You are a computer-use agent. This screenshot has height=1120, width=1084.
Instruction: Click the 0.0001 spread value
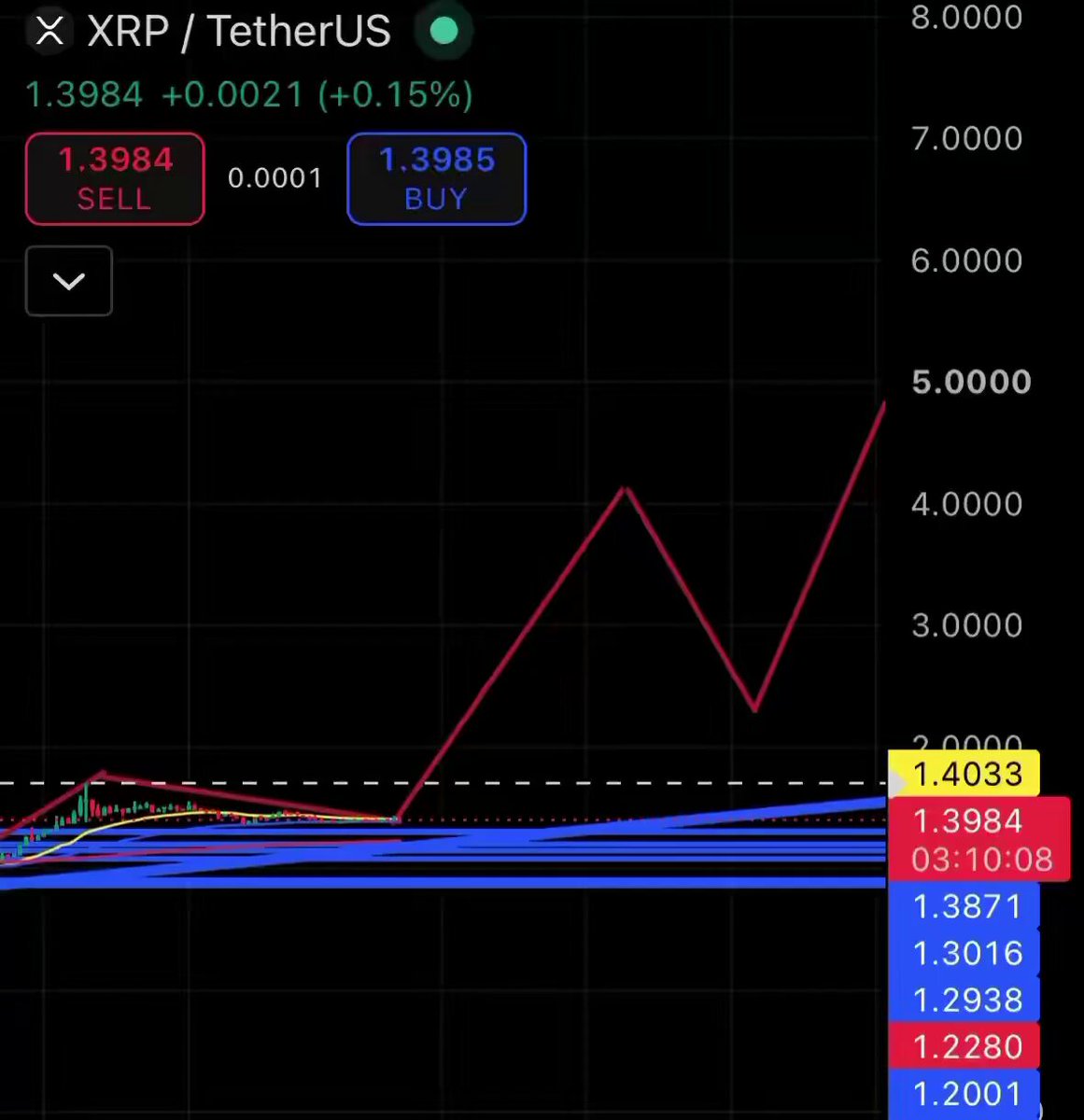coord(275,177)
